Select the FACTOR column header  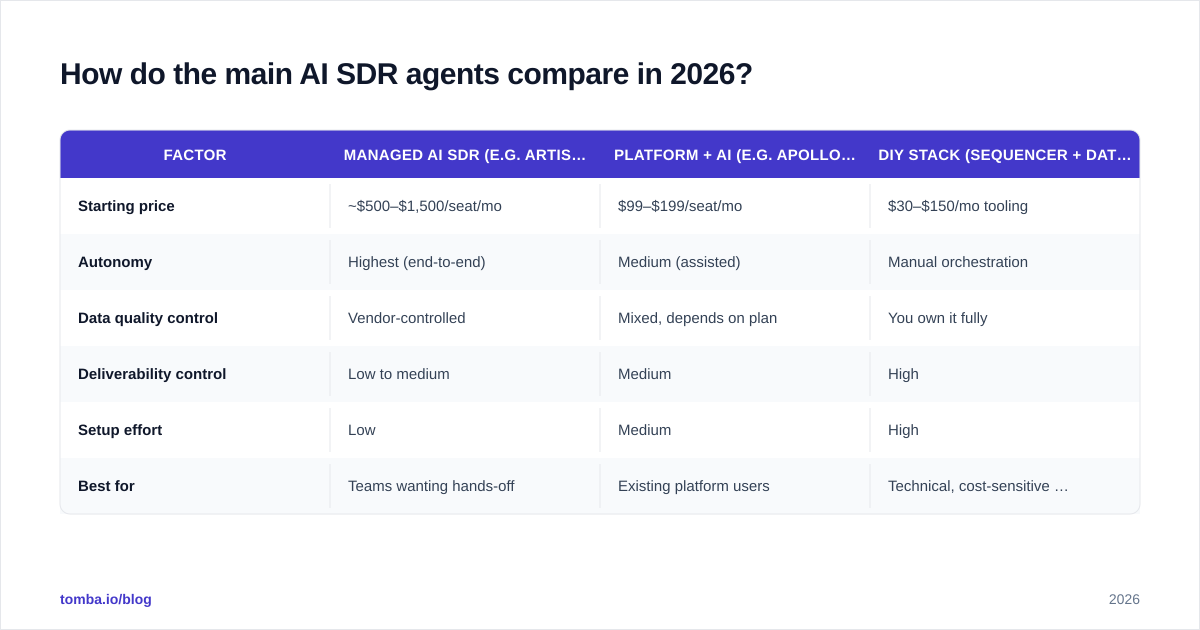pos(195,155)
